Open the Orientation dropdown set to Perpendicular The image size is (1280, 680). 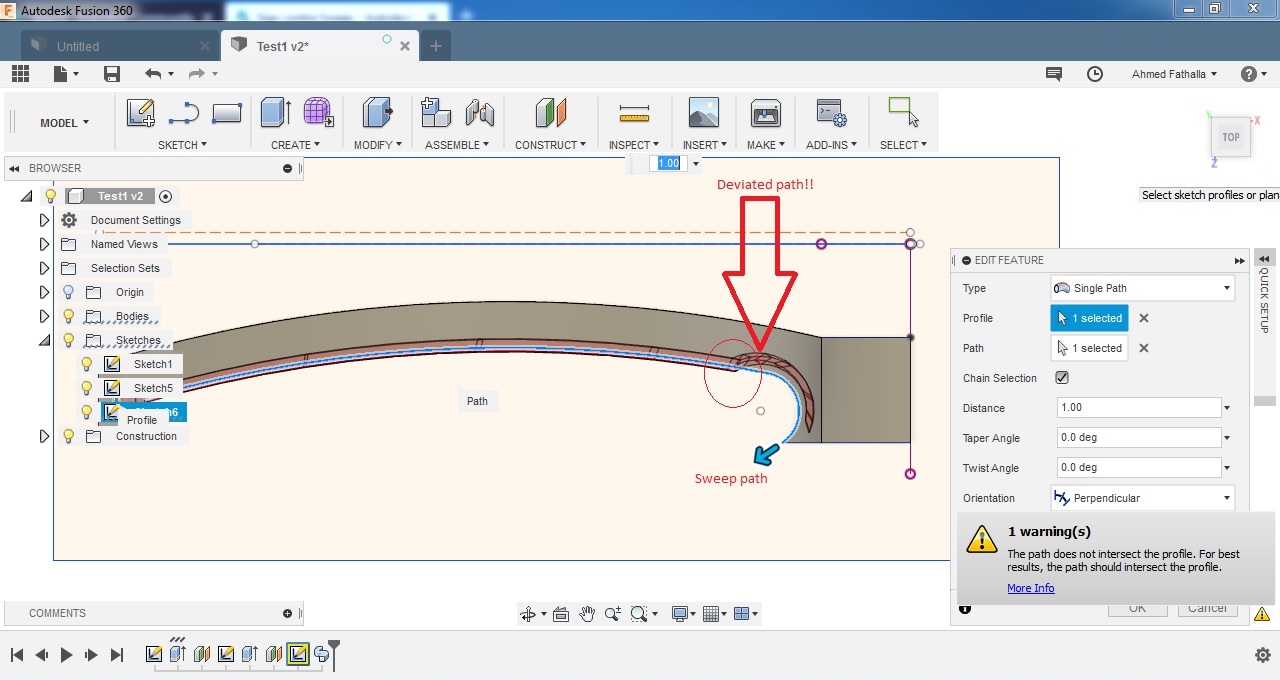1142,497
